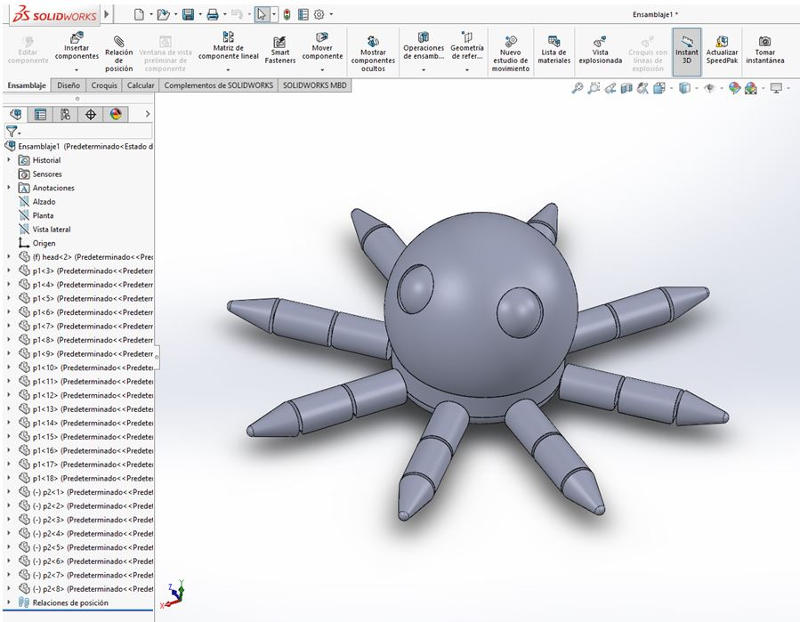Print the document with the printer icon

click(212, 14)
